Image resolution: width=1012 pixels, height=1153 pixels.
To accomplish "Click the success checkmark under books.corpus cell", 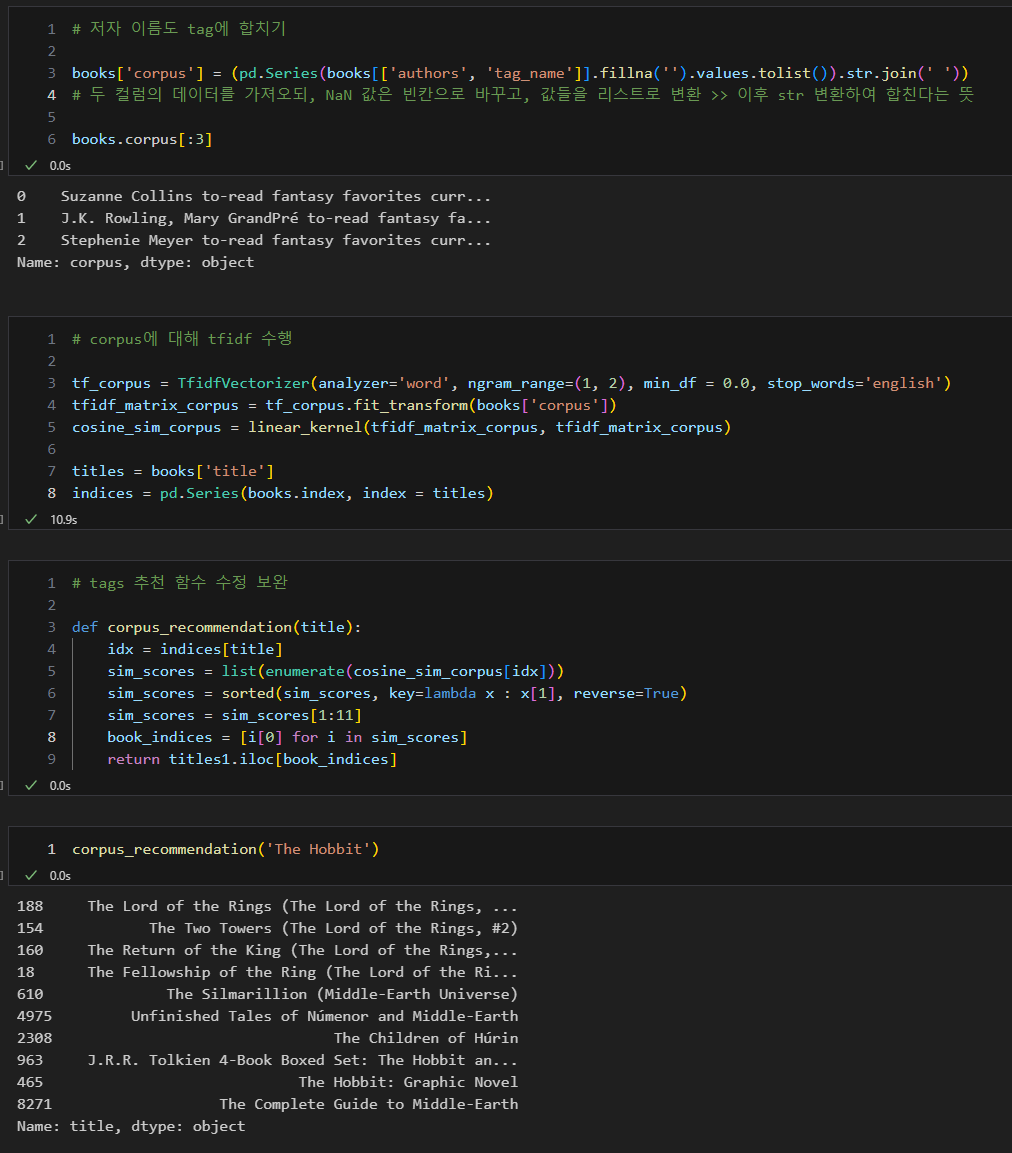I will [31, 165].
